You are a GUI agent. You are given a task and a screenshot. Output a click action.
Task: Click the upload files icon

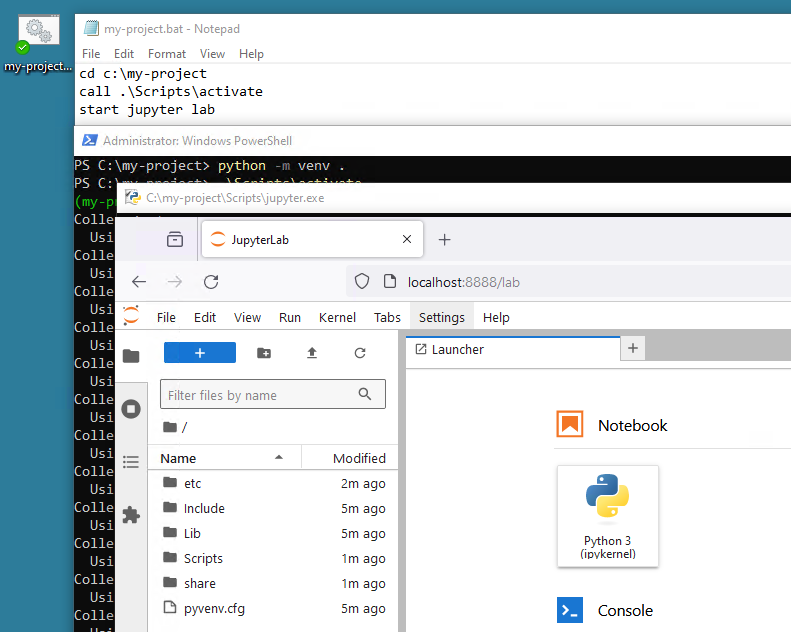click(312, 353)
